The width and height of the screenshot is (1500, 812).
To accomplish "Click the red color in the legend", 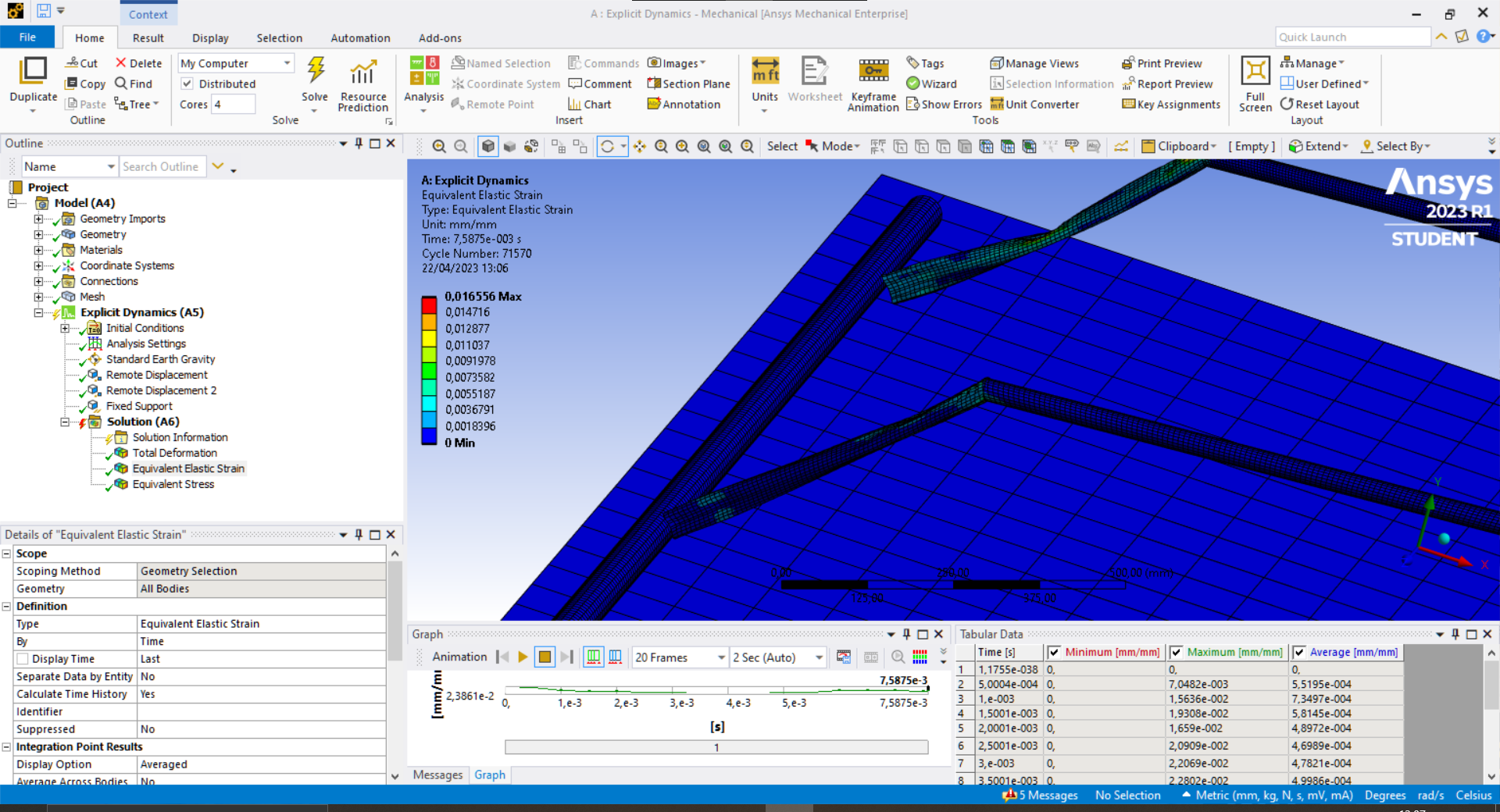I will 429,304.
